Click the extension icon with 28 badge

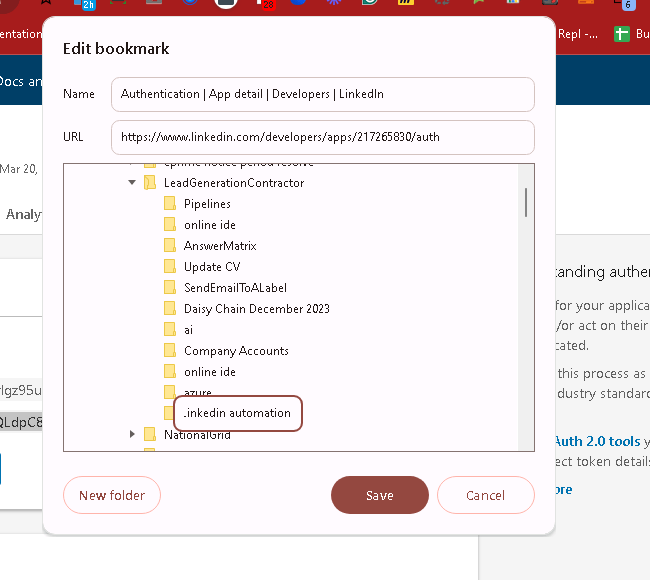tap(265, 3)
